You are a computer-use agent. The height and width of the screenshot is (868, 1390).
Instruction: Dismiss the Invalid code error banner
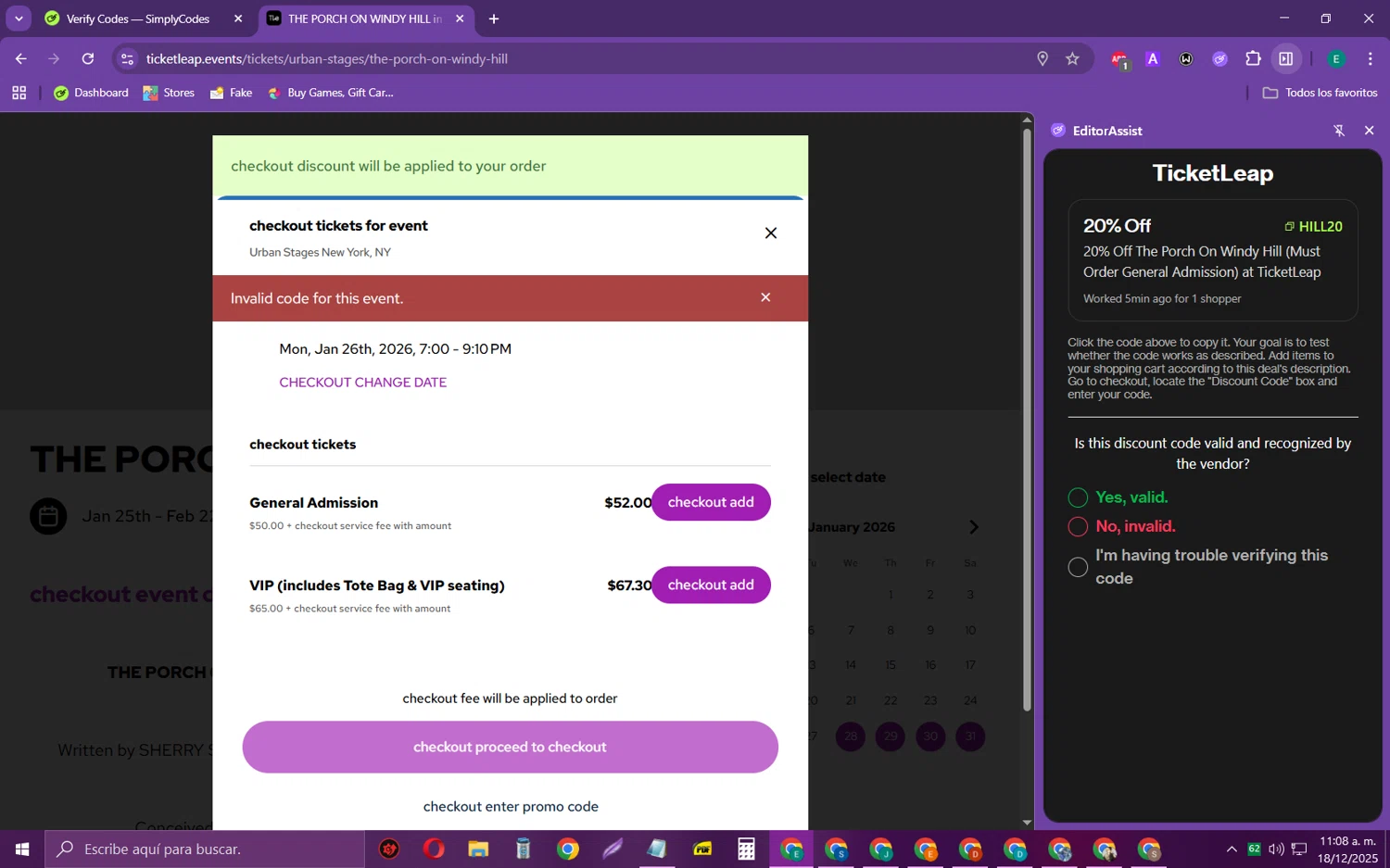765,297
